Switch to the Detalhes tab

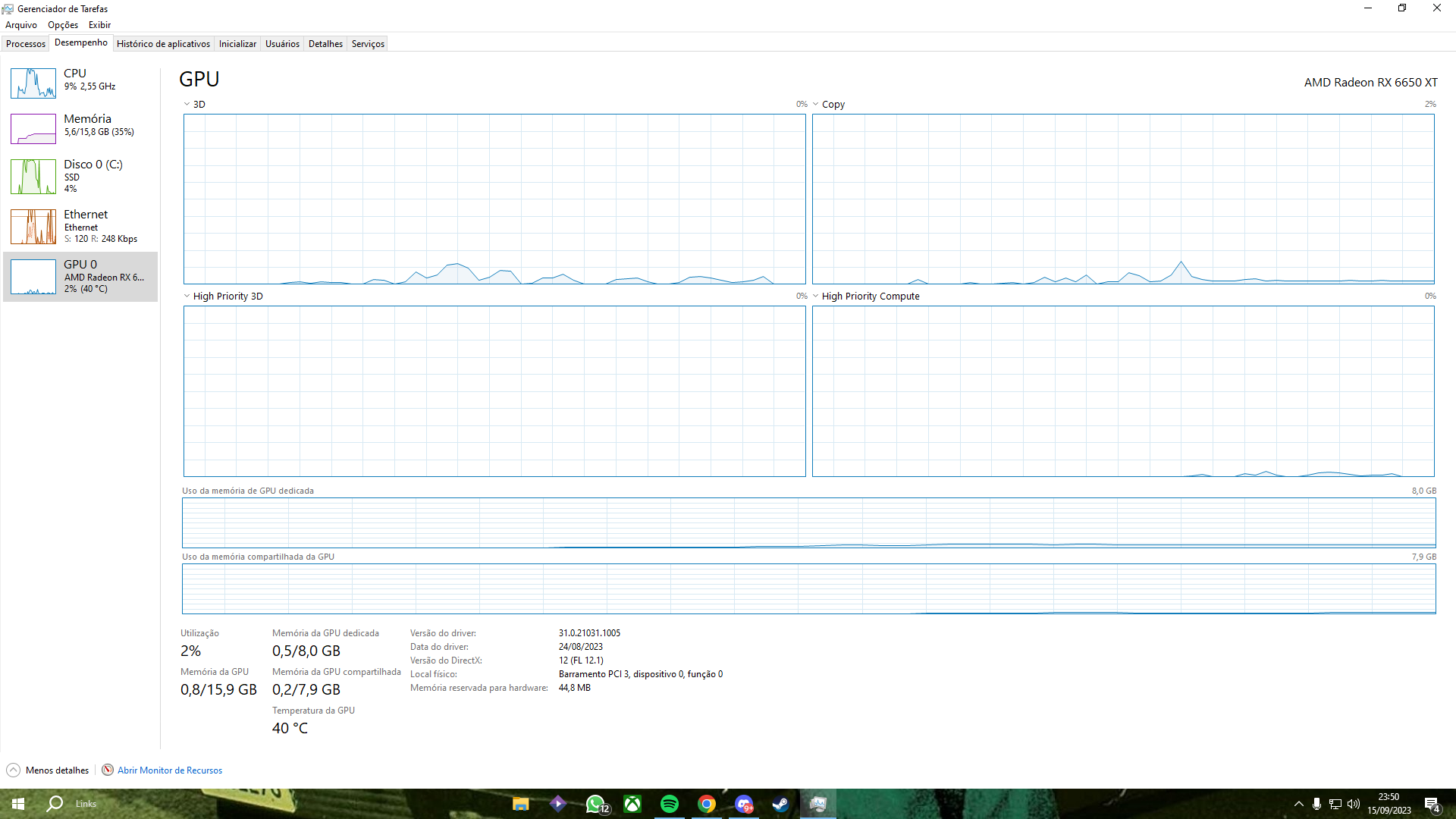325,44
